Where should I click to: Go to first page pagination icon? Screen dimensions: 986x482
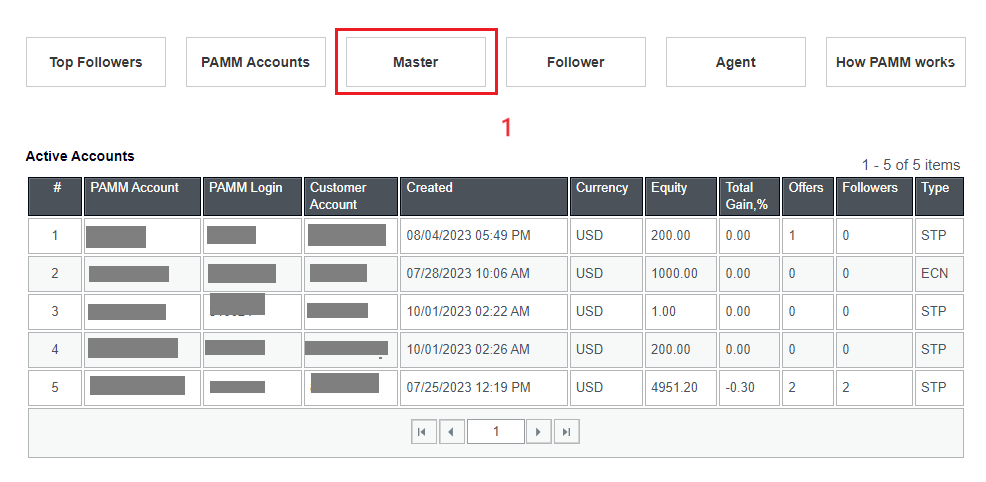pos(423,432)
